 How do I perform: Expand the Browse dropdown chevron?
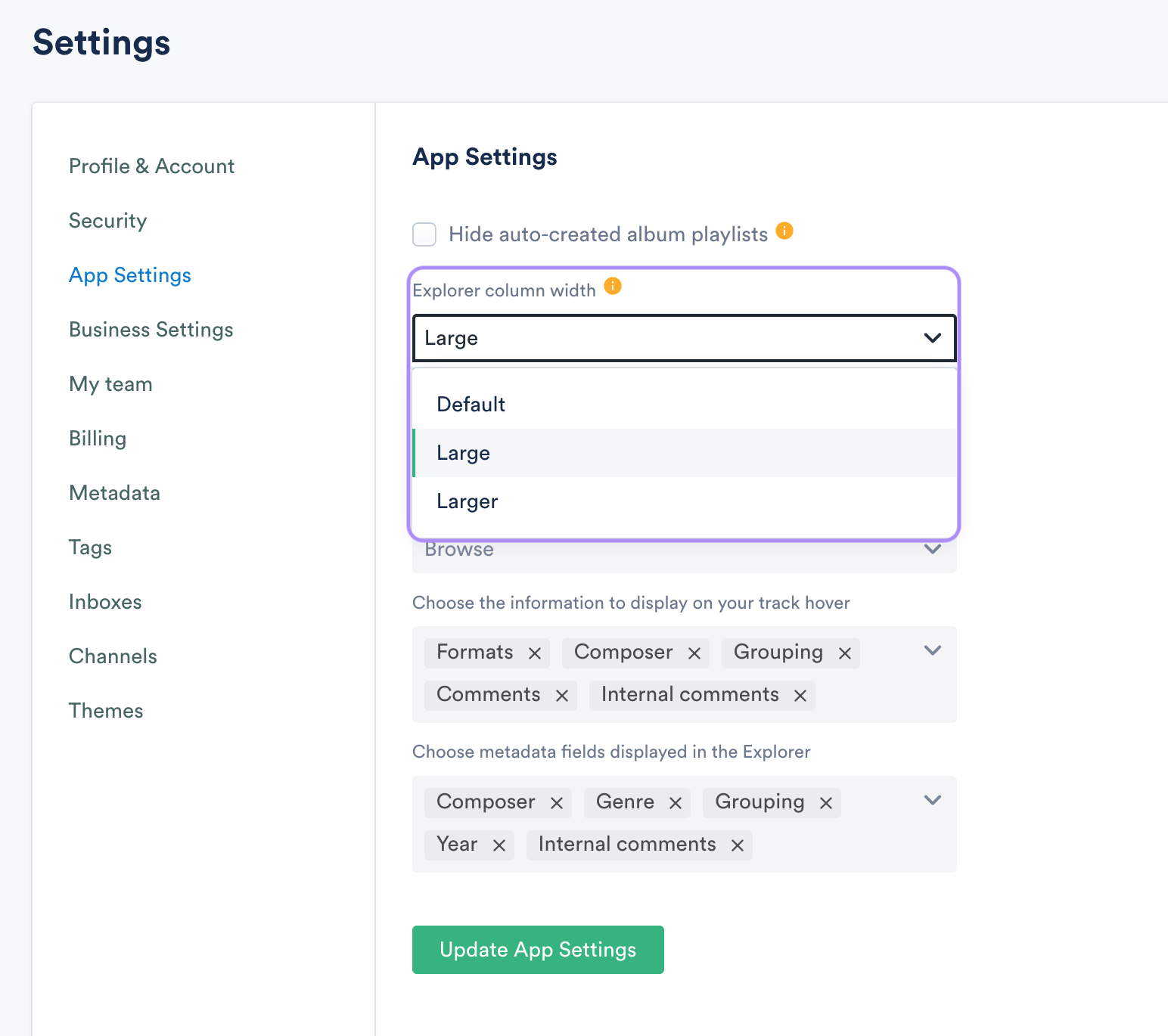(x=933, y=549)
